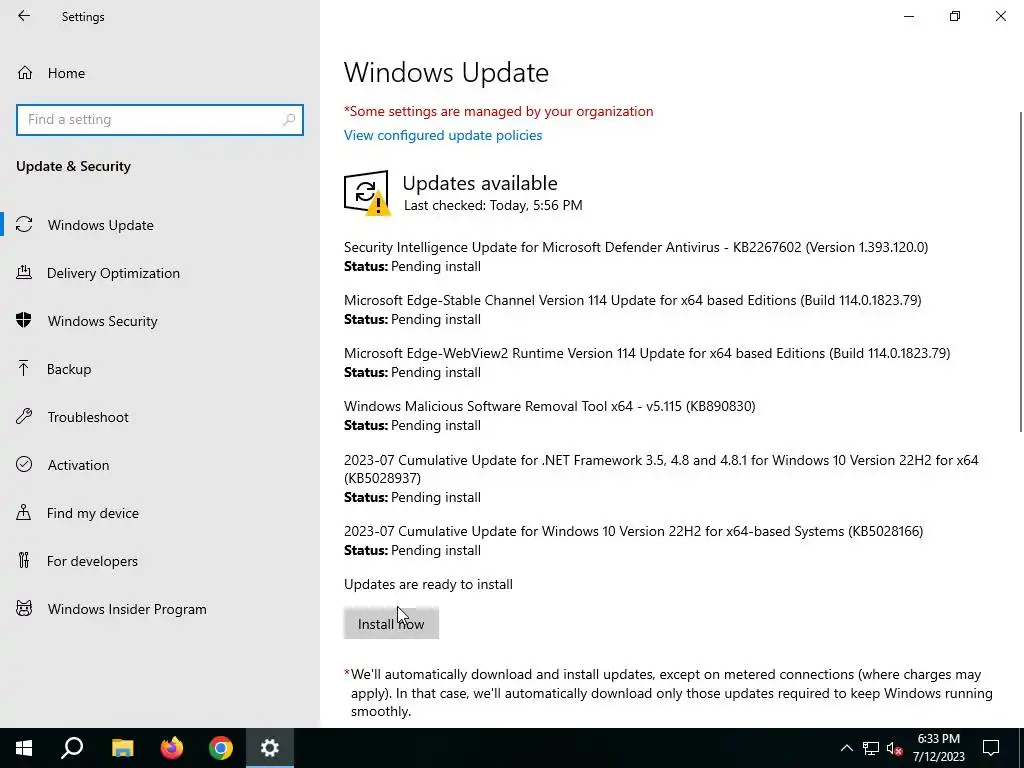Click the .NET Framework KB5028937 update entry

[661, 478]
